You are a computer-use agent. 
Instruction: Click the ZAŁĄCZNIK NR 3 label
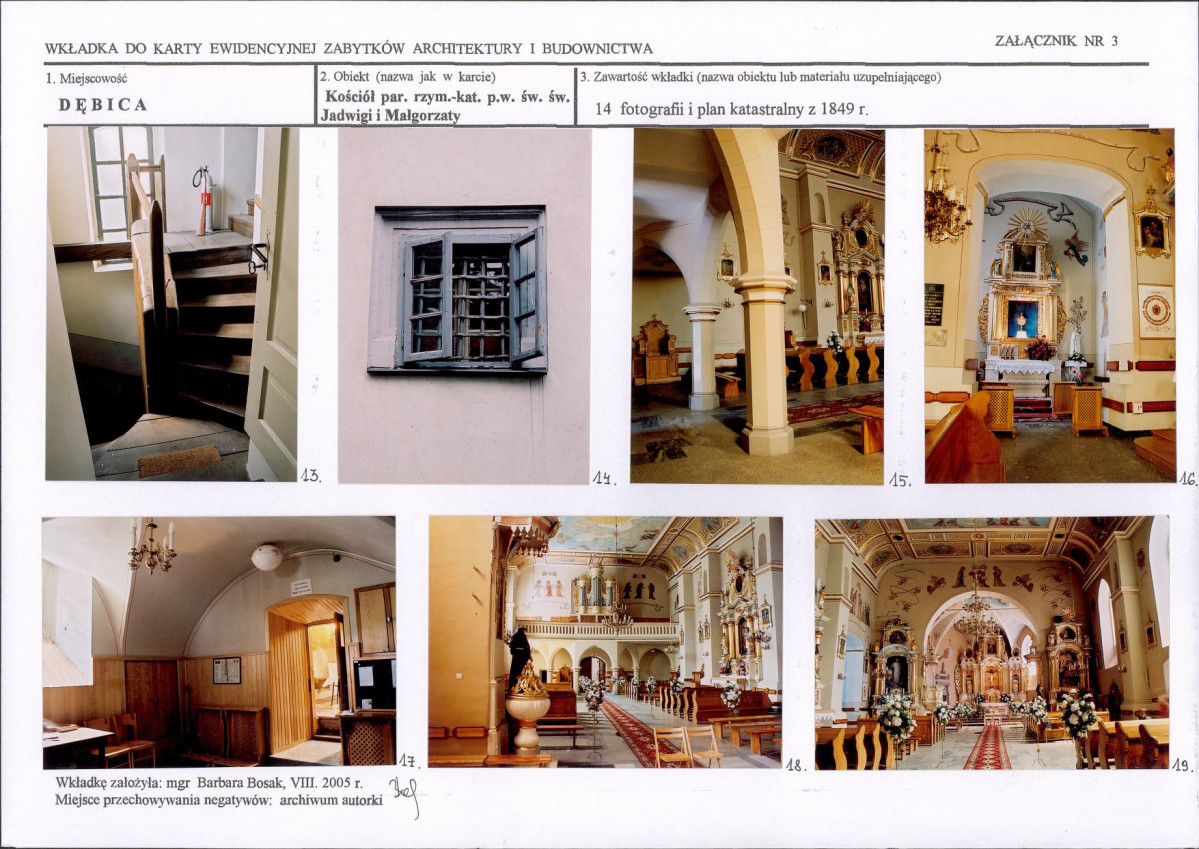click(x=1057, y=41)
